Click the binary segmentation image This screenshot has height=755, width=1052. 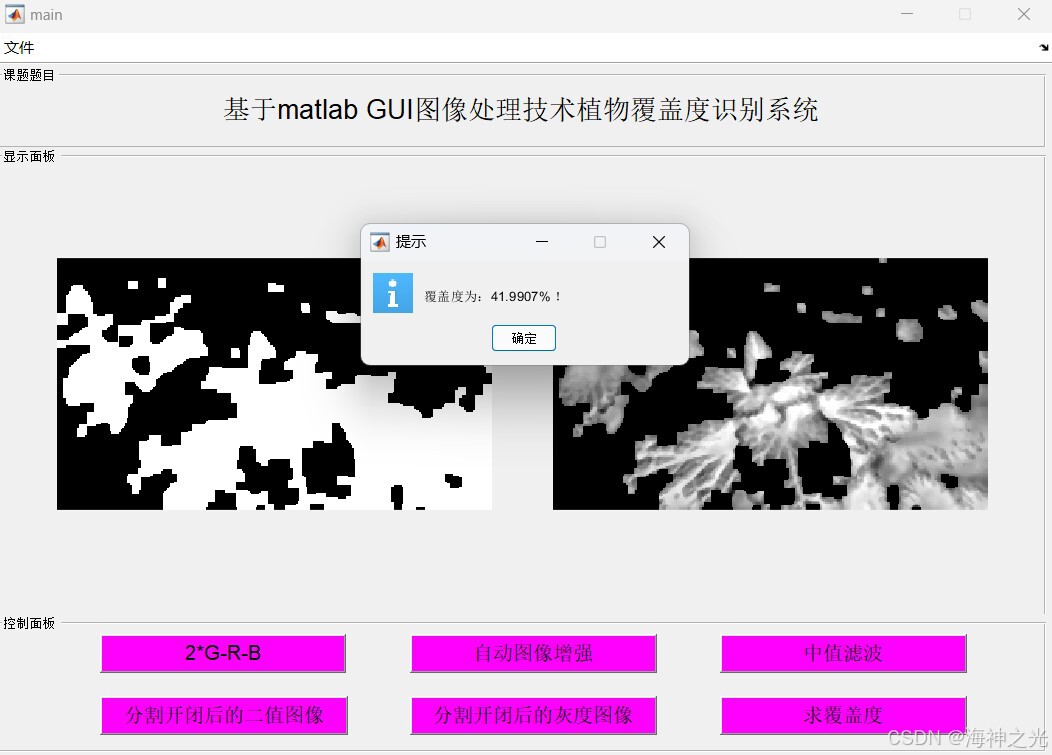274,384
